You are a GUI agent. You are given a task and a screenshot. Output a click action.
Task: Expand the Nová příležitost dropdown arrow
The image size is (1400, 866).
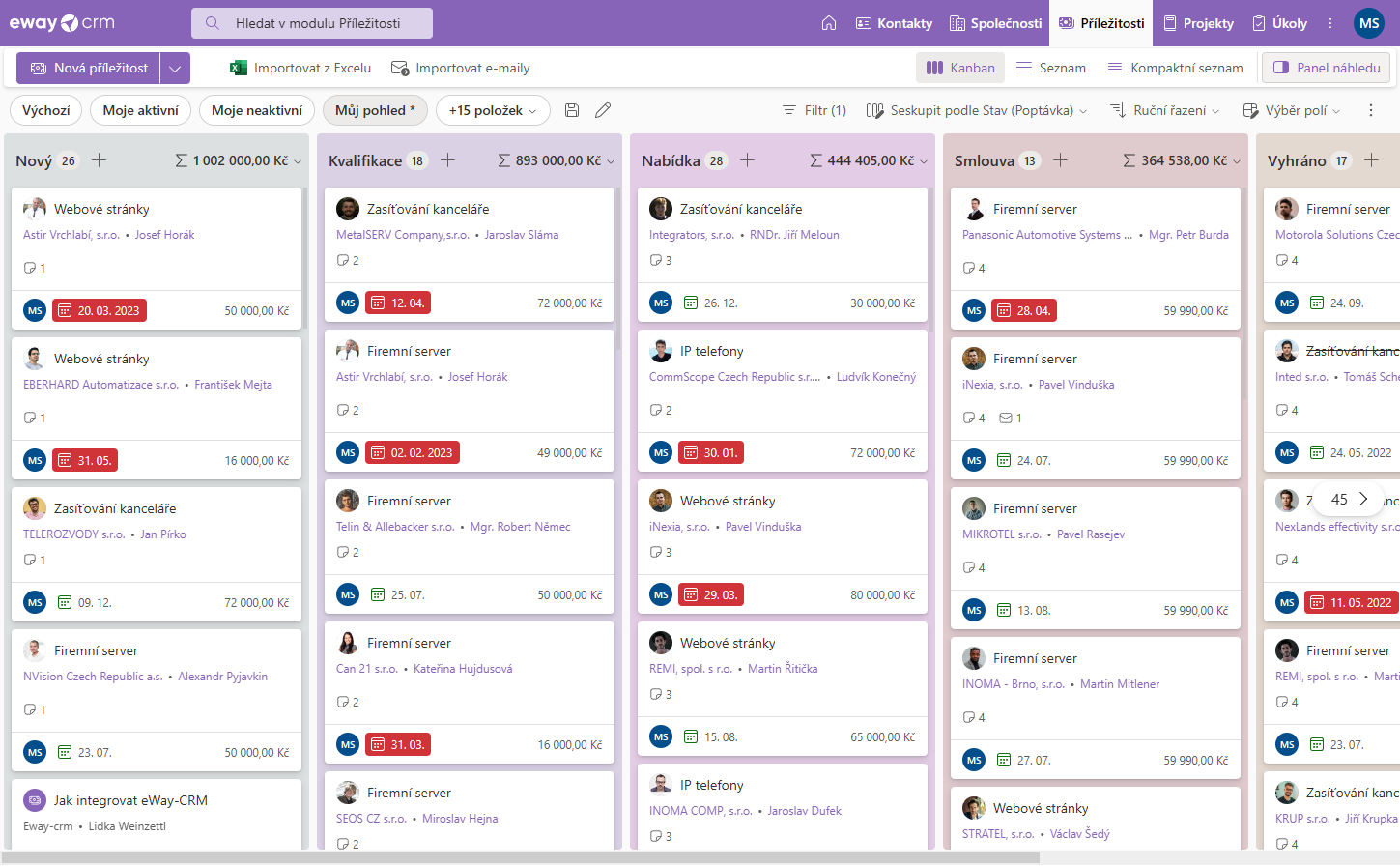175,68
